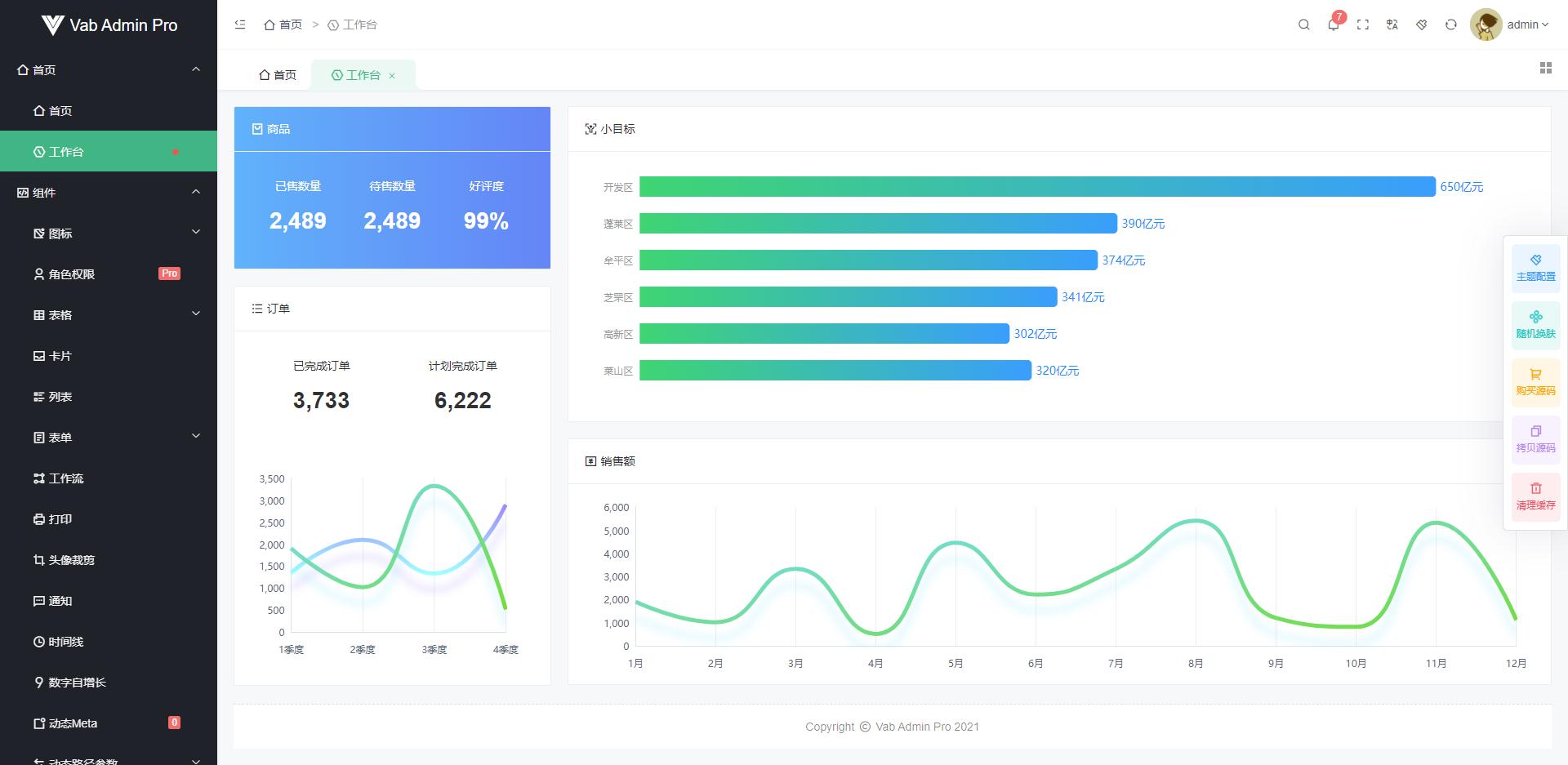Click 清理缓存 clear cache button
The image size is (1568, 765).
click(x=1535, y=497)
